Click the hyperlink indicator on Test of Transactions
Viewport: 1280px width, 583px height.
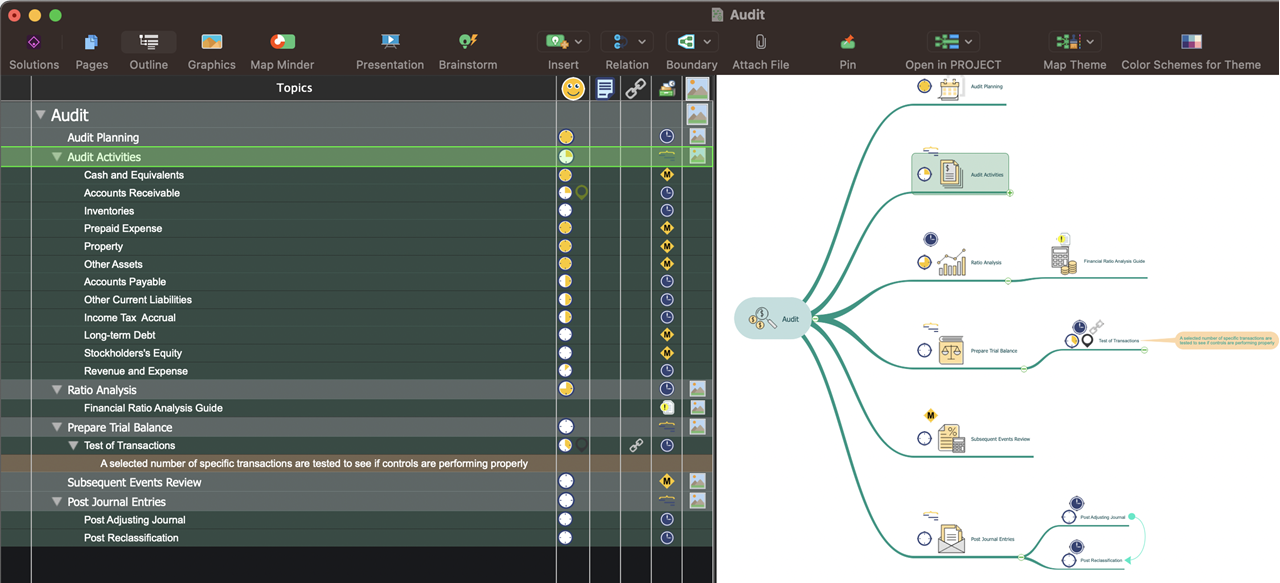[x=636, y=445]
